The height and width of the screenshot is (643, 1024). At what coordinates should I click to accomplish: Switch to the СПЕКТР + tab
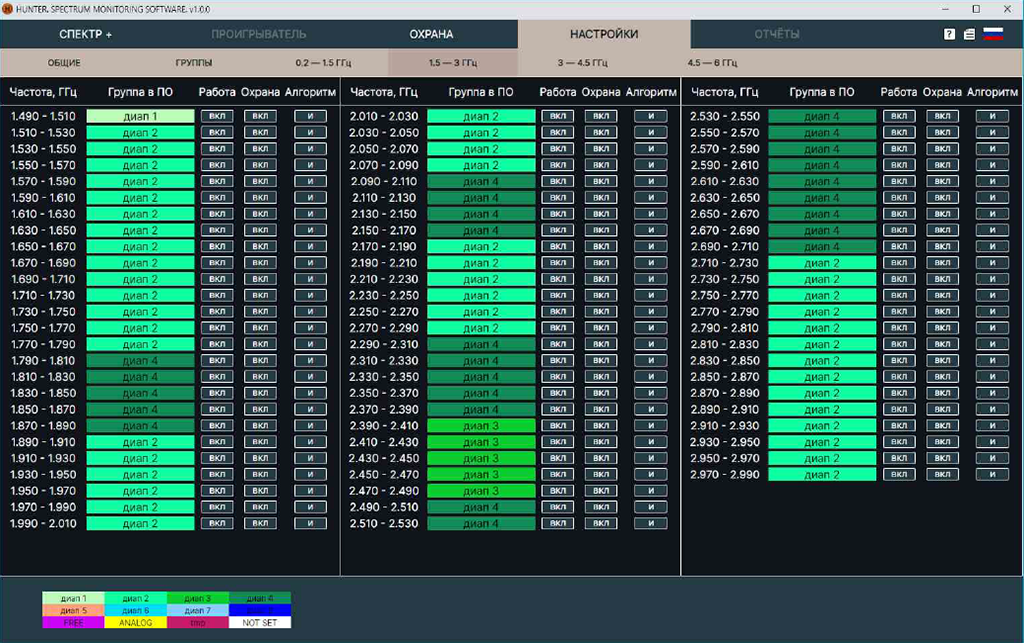[86, 34]
